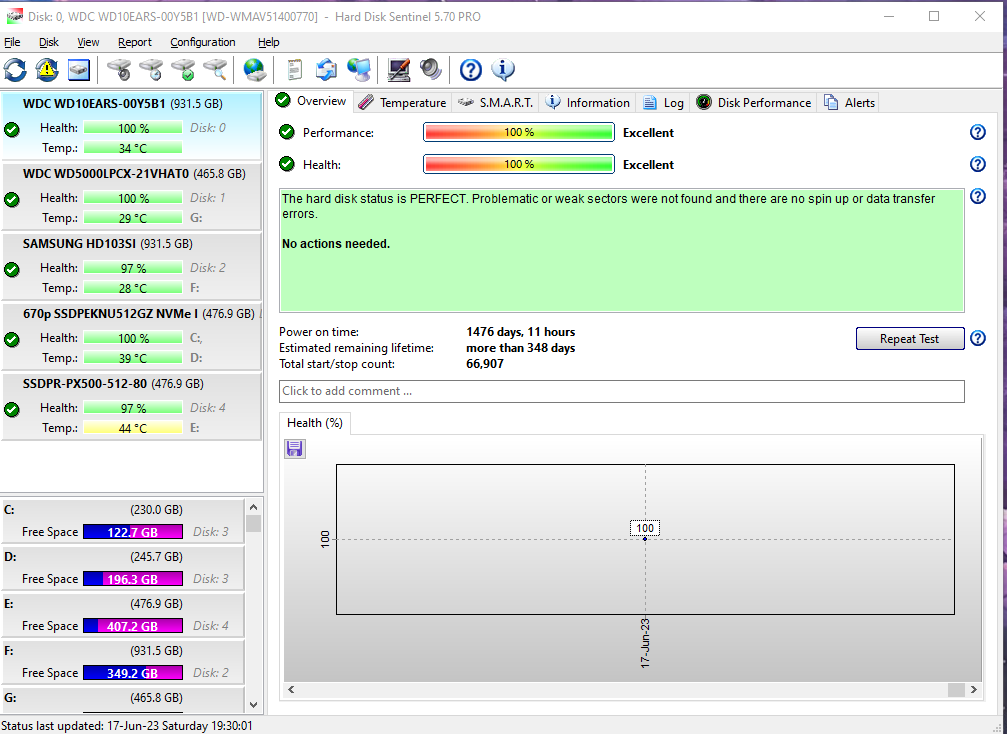The height and width of the screenshot is (734, 1007).
Task: Click the green check icon beside Performance label
Action: [286, 132]
